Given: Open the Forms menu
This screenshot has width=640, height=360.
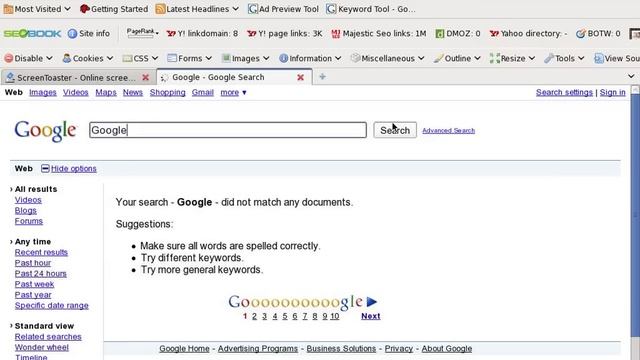Looking at the screenshot, I should [189, 58].
